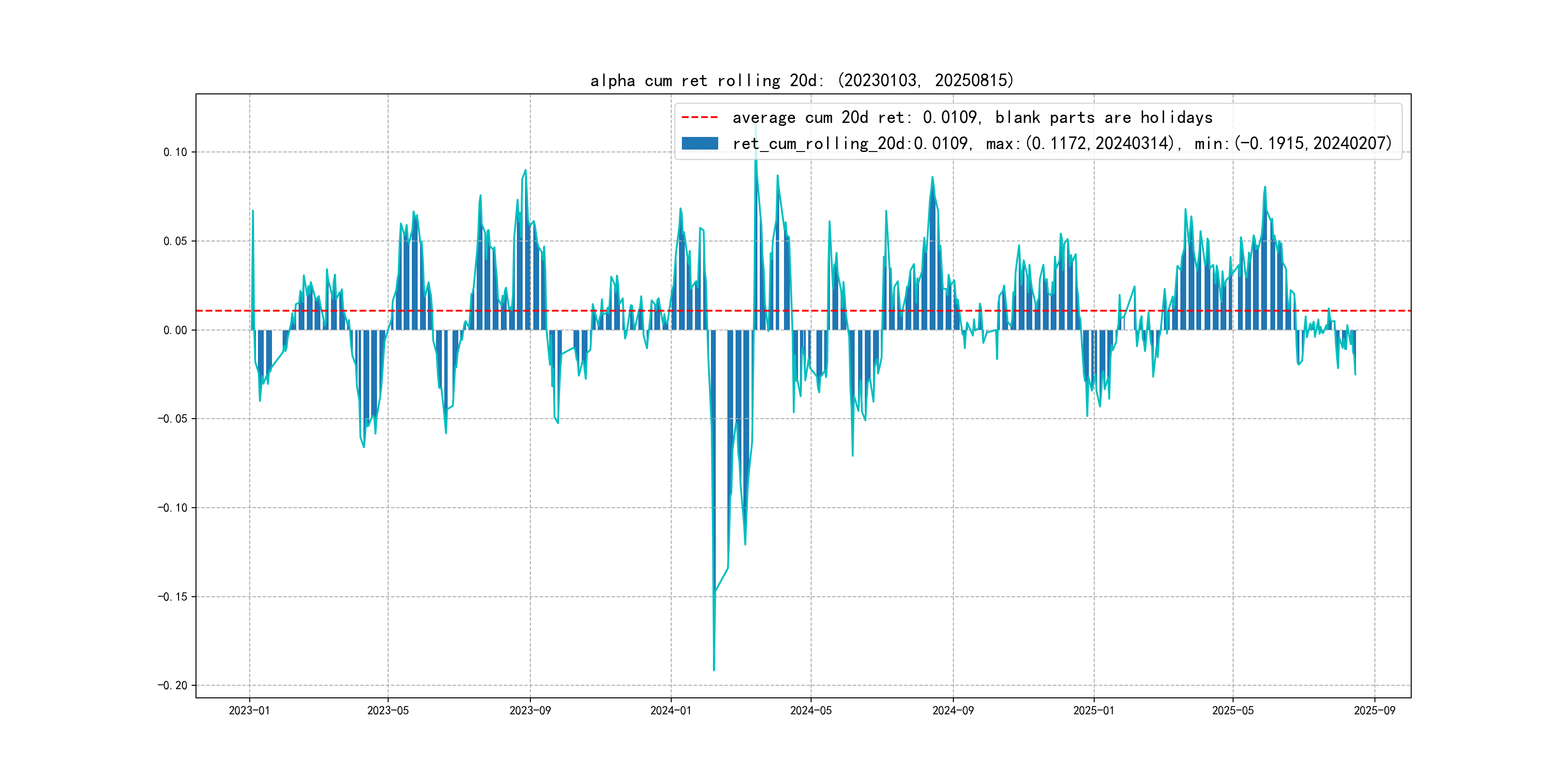Click the chart title text

coord(801,80)
